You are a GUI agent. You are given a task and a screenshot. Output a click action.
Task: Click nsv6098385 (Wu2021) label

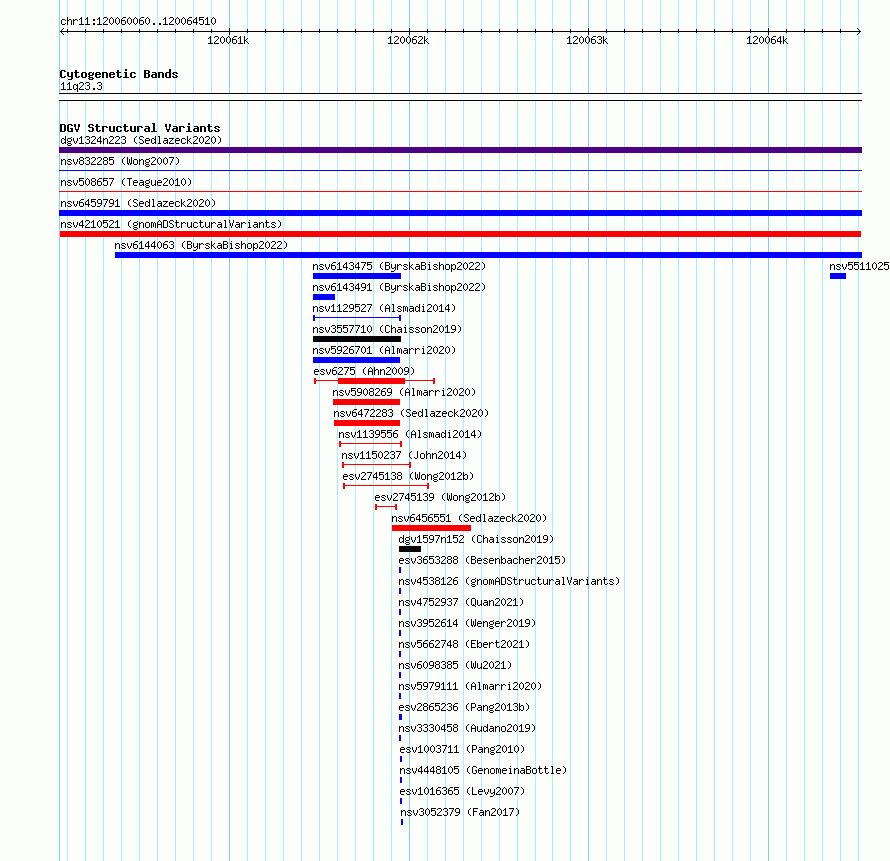pos(455,665)
